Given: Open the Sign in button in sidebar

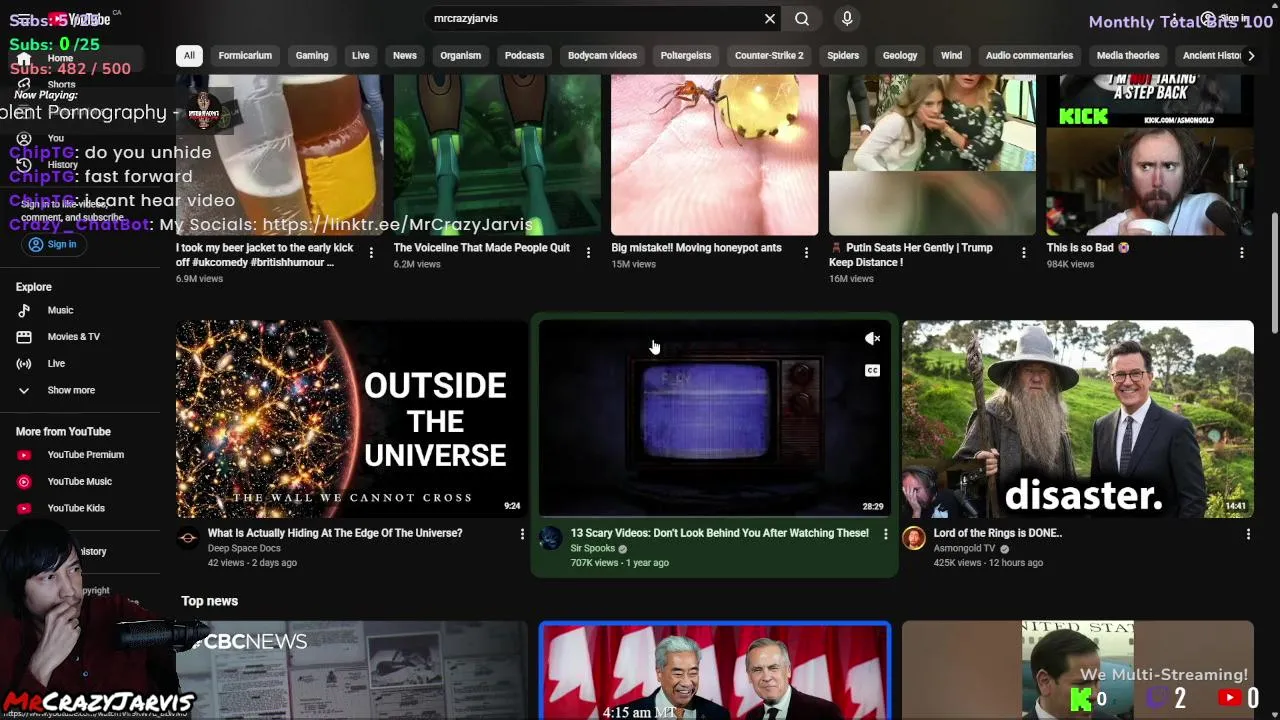Looking at the screenshot, I should click(52, 244).
